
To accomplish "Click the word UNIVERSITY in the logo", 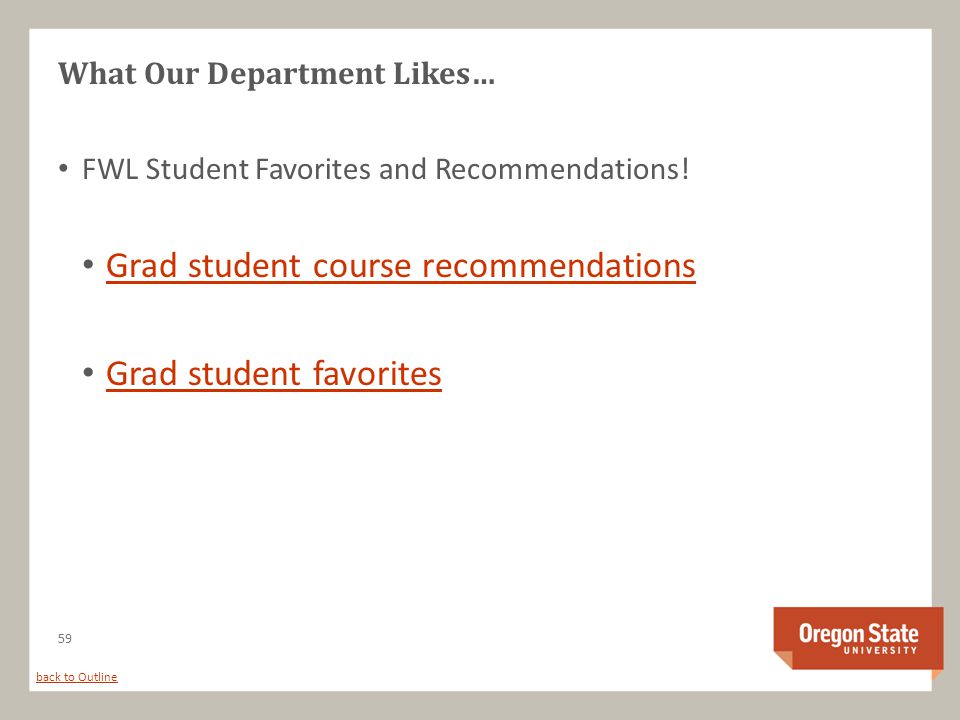I will (880, 650).
